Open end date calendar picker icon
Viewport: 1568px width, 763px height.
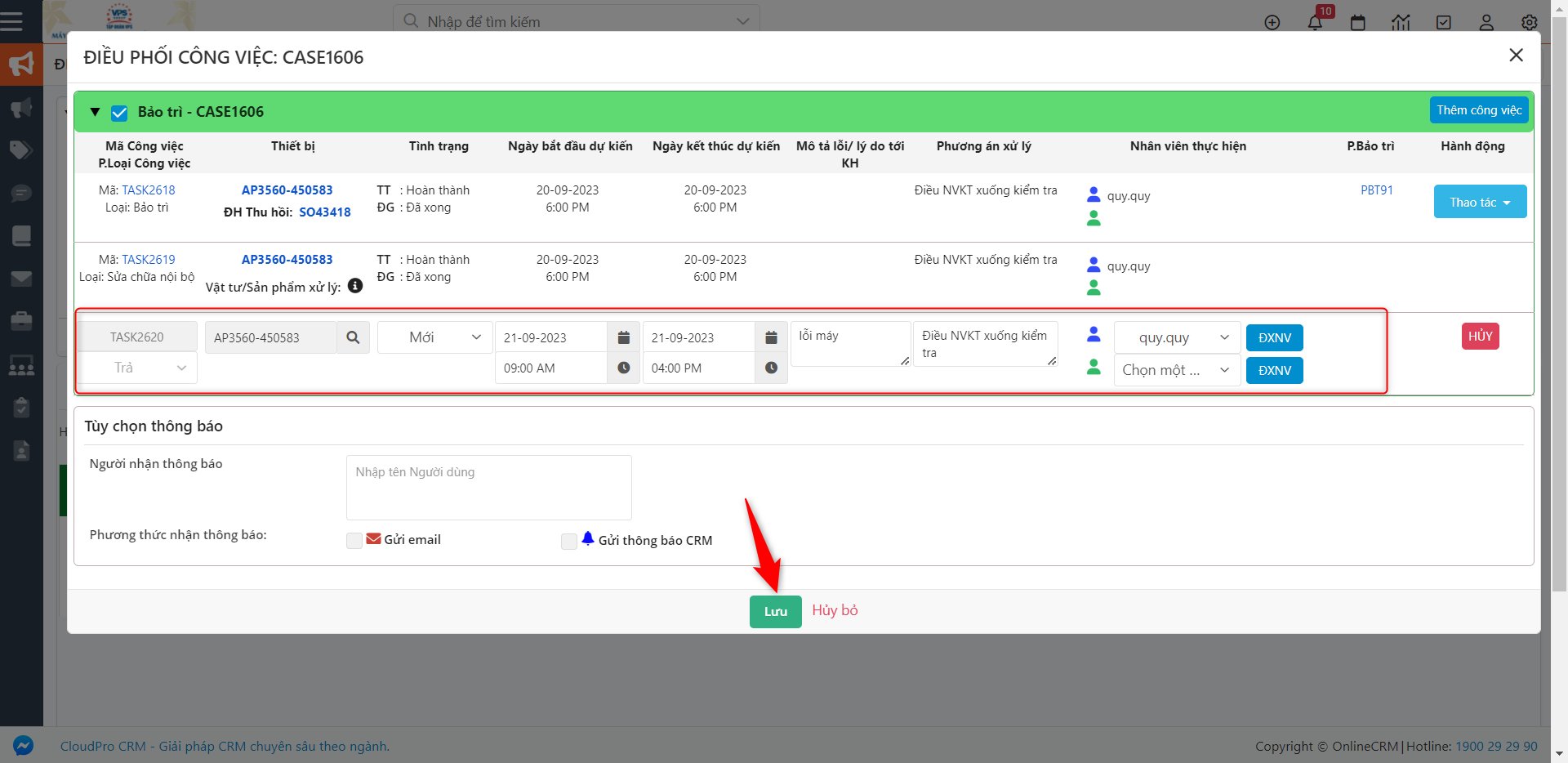pos(771,337)
